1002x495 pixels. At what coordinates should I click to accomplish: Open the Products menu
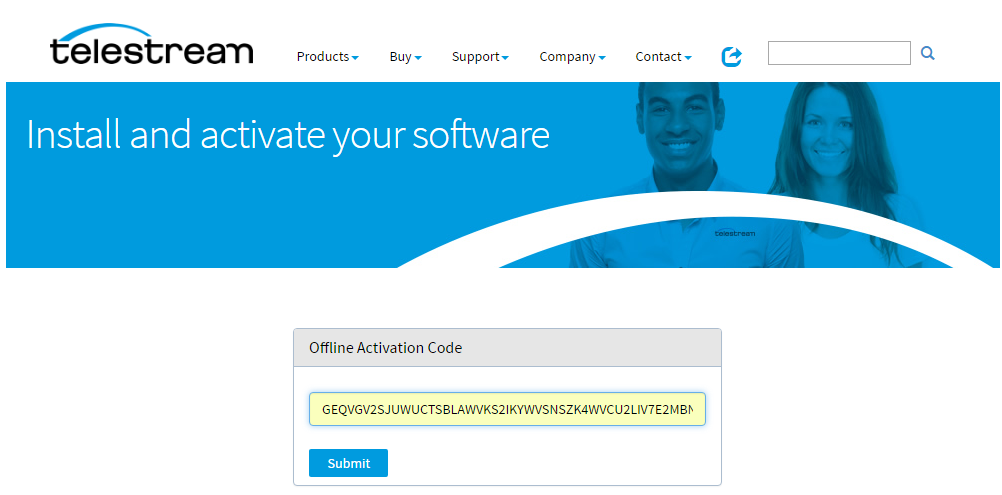(x=328, y=57)
